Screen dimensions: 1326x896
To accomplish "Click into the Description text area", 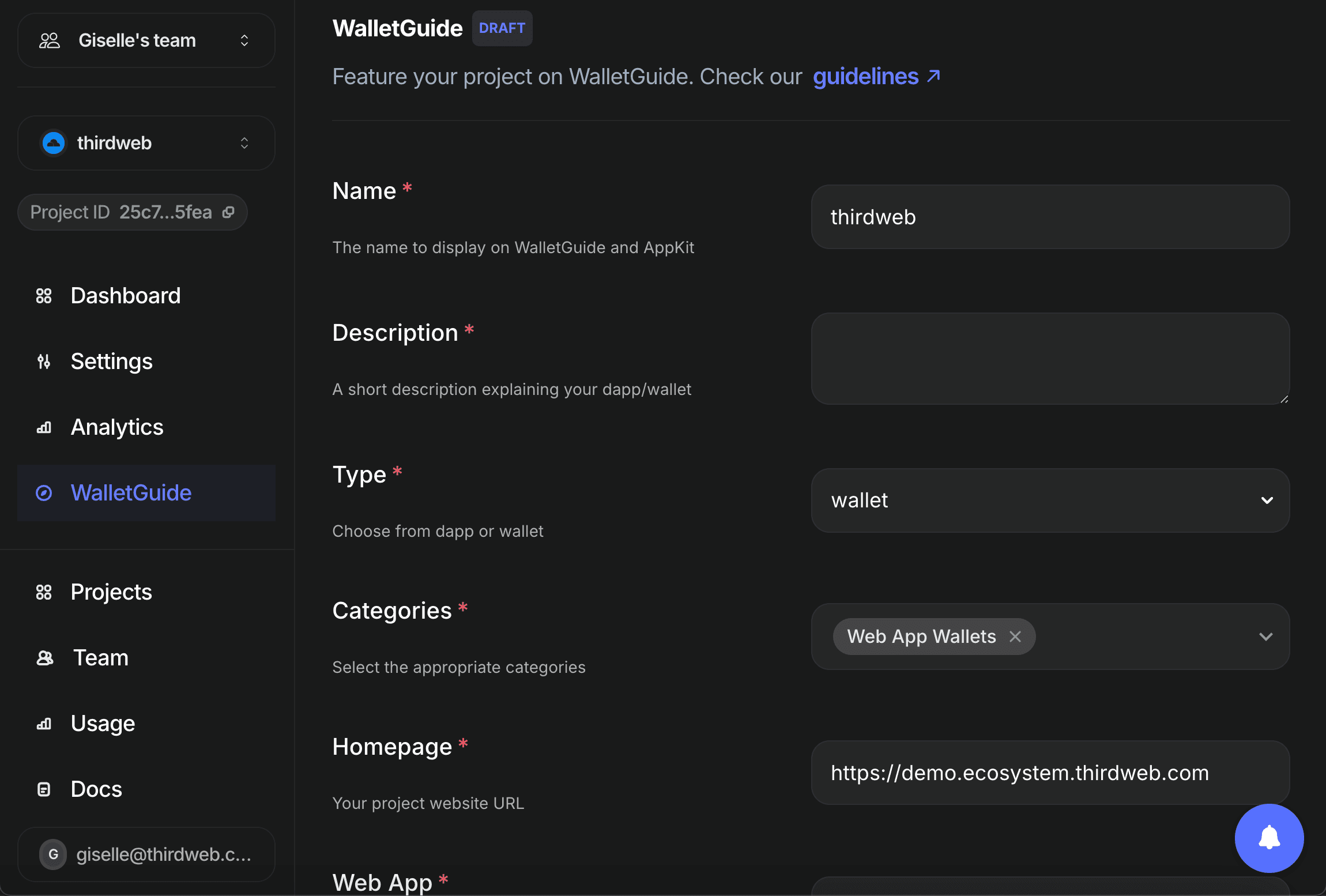I will click(1049, 359).
